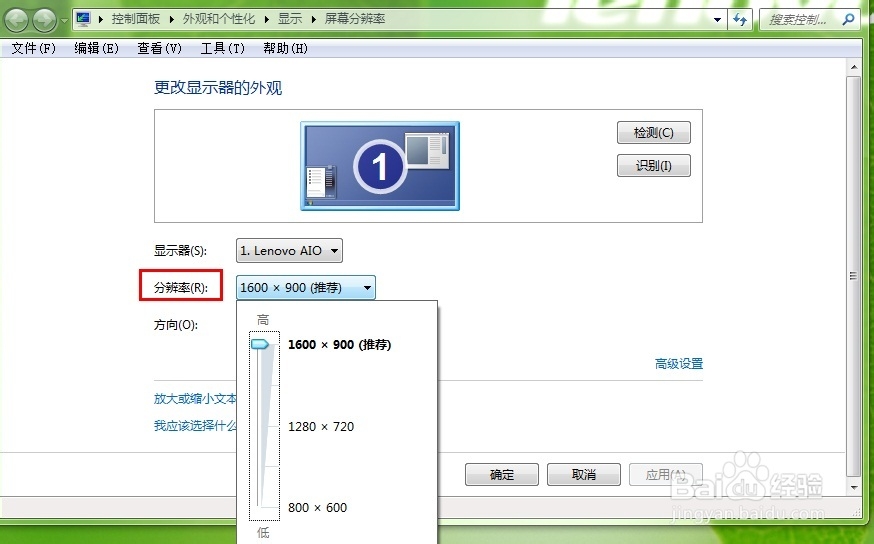Click the 检测(C) button
The width and height of the screenshot is (874, 544).
tap(653, 133)
